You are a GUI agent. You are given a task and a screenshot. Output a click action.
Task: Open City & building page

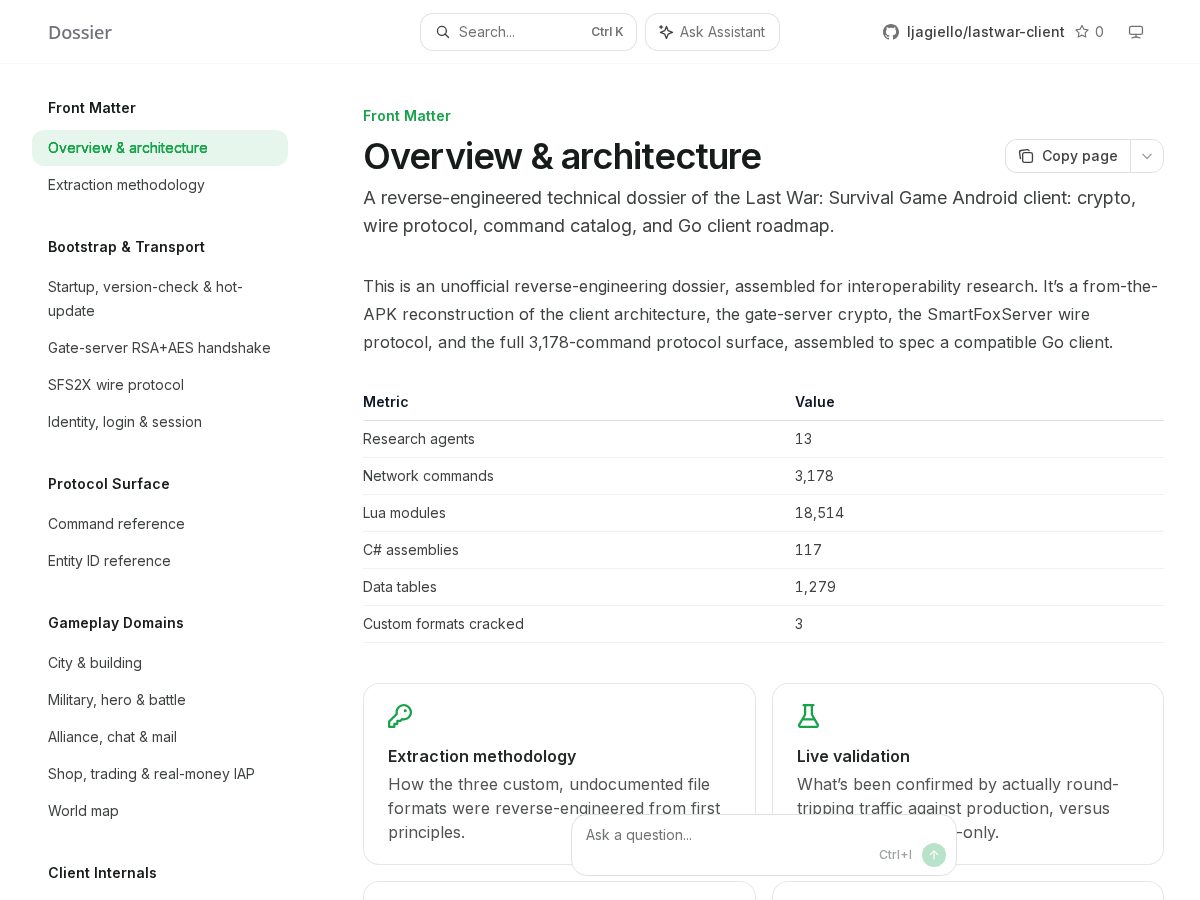pyautogui.click(x=160, y=663)
